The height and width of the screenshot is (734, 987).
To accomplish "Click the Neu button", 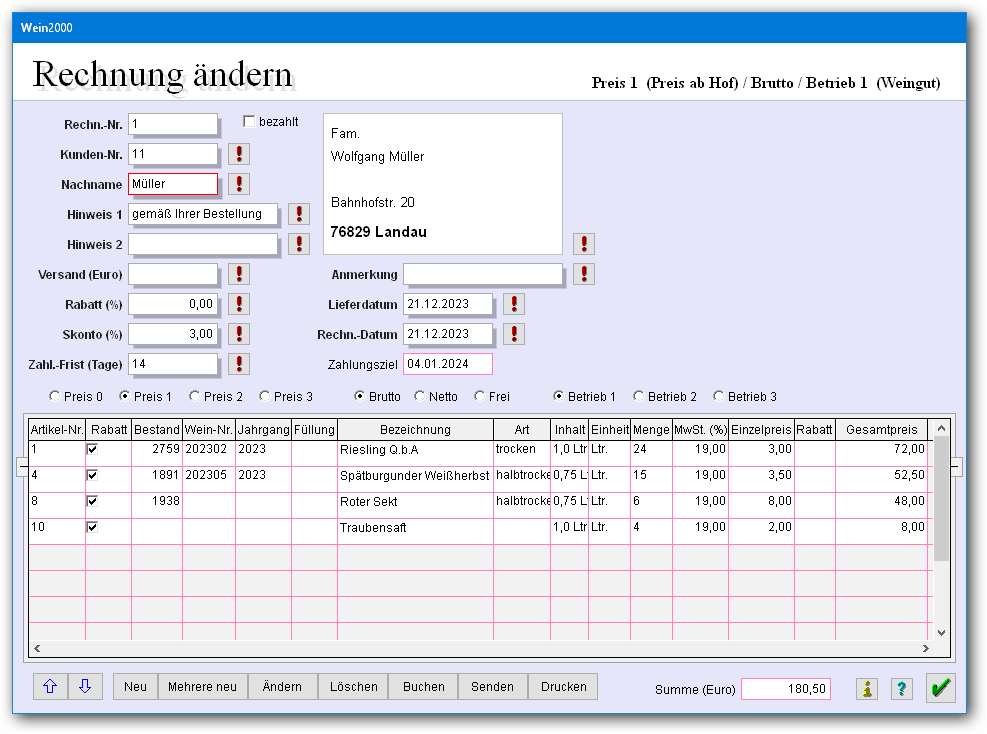I will 135,687.
